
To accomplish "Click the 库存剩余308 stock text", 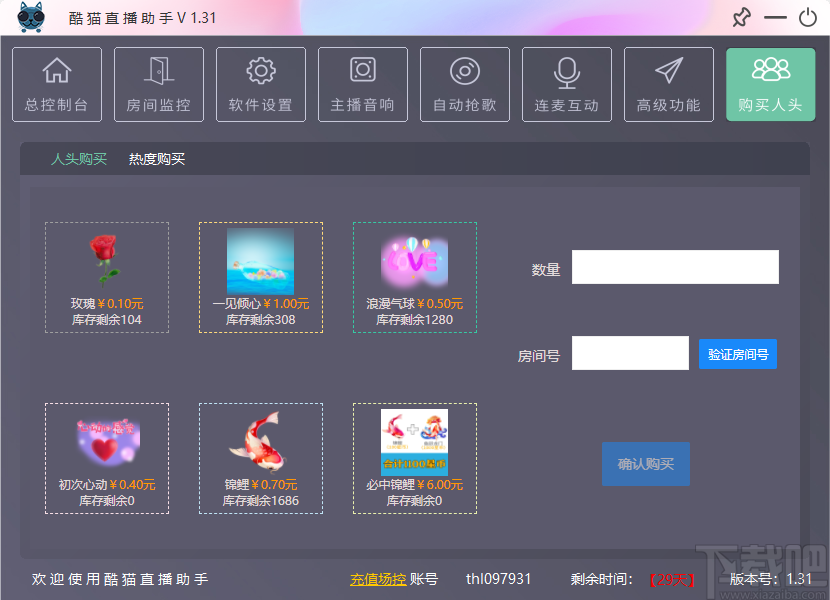I will click(261, 320).
